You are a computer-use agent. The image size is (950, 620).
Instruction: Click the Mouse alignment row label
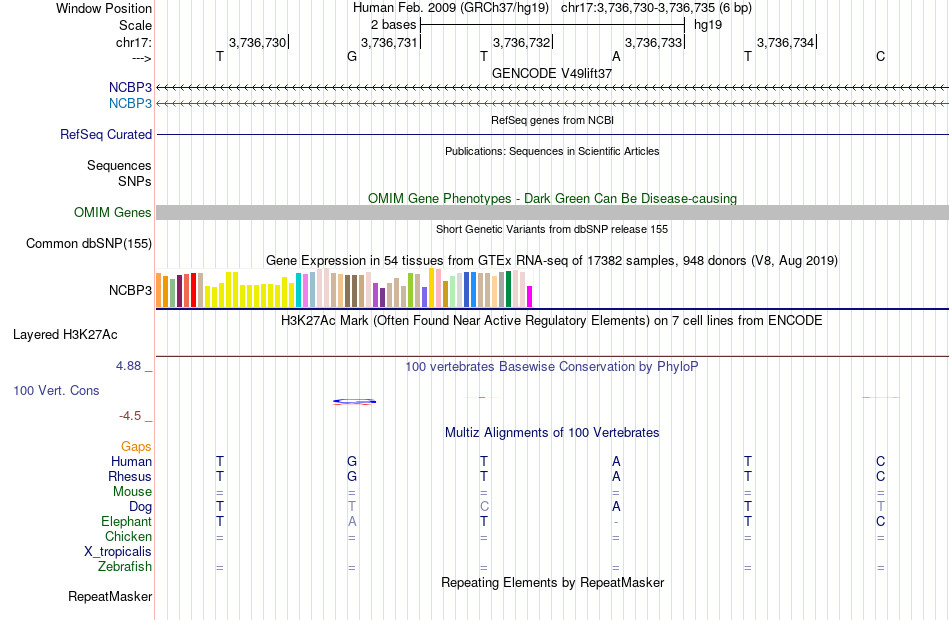tap(132, 492)
